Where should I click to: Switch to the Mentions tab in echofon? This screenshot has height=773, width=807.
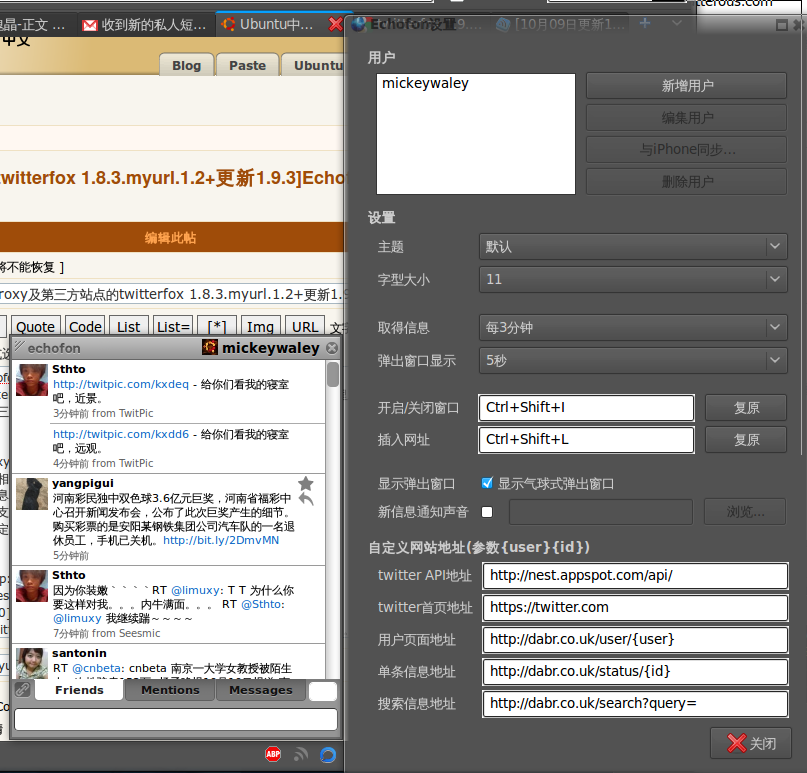pyautogui.click(x=170, y=690)
